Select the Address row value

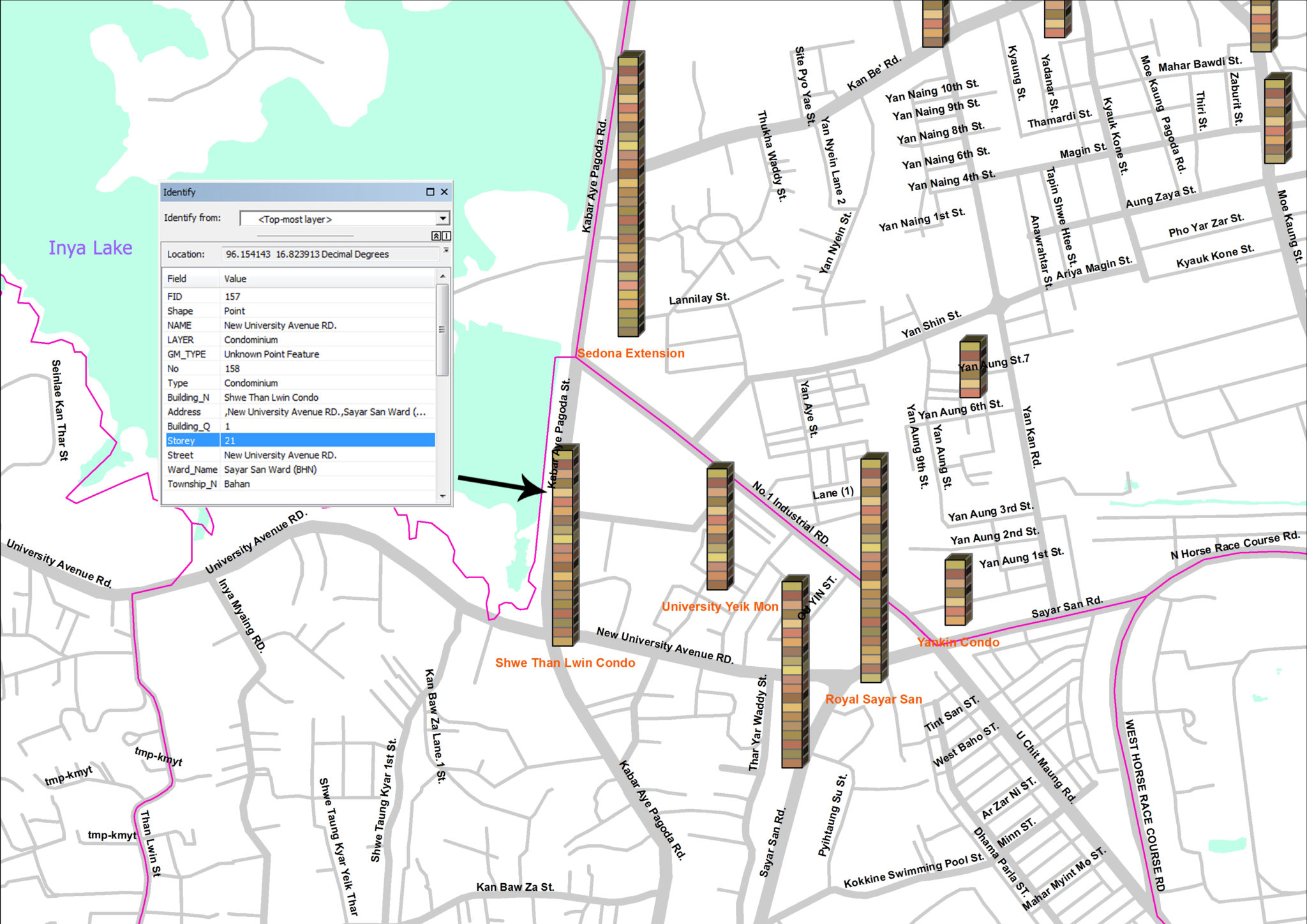(x=325, y=412)
